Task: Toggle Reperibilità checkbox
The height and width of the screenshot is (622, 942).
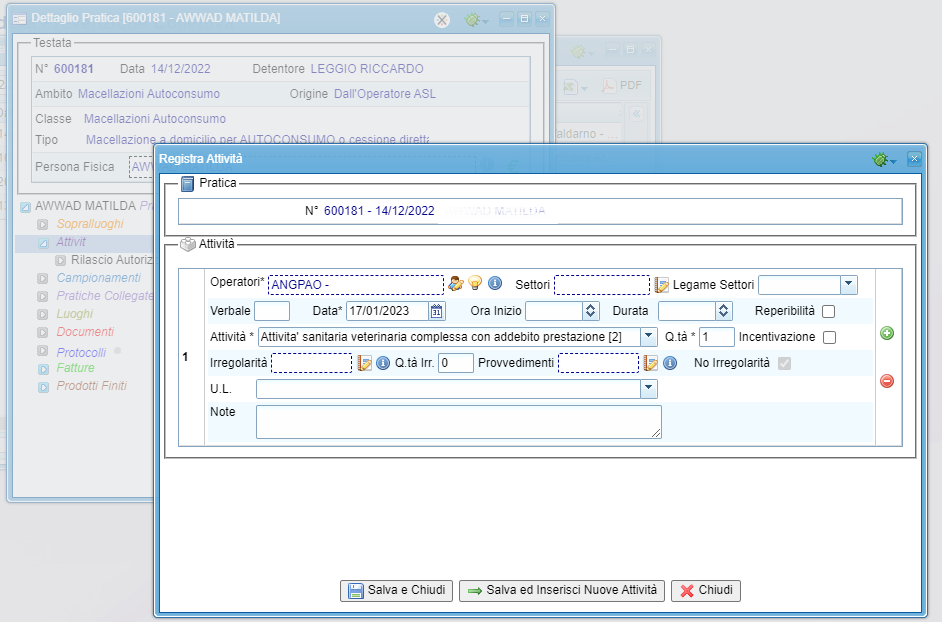Action: 828,311
